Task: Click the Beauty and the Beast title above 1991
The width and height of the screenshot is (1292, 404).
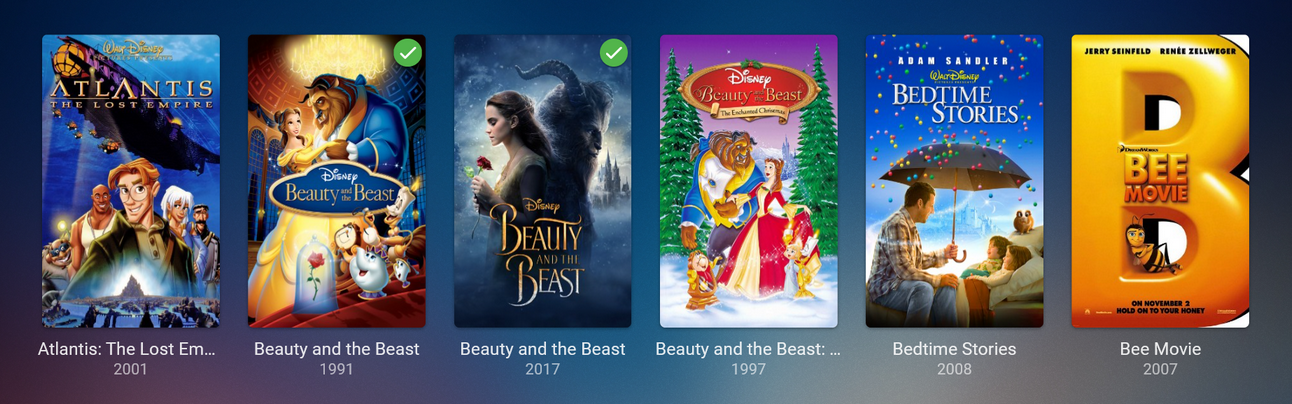Action: 337,349
